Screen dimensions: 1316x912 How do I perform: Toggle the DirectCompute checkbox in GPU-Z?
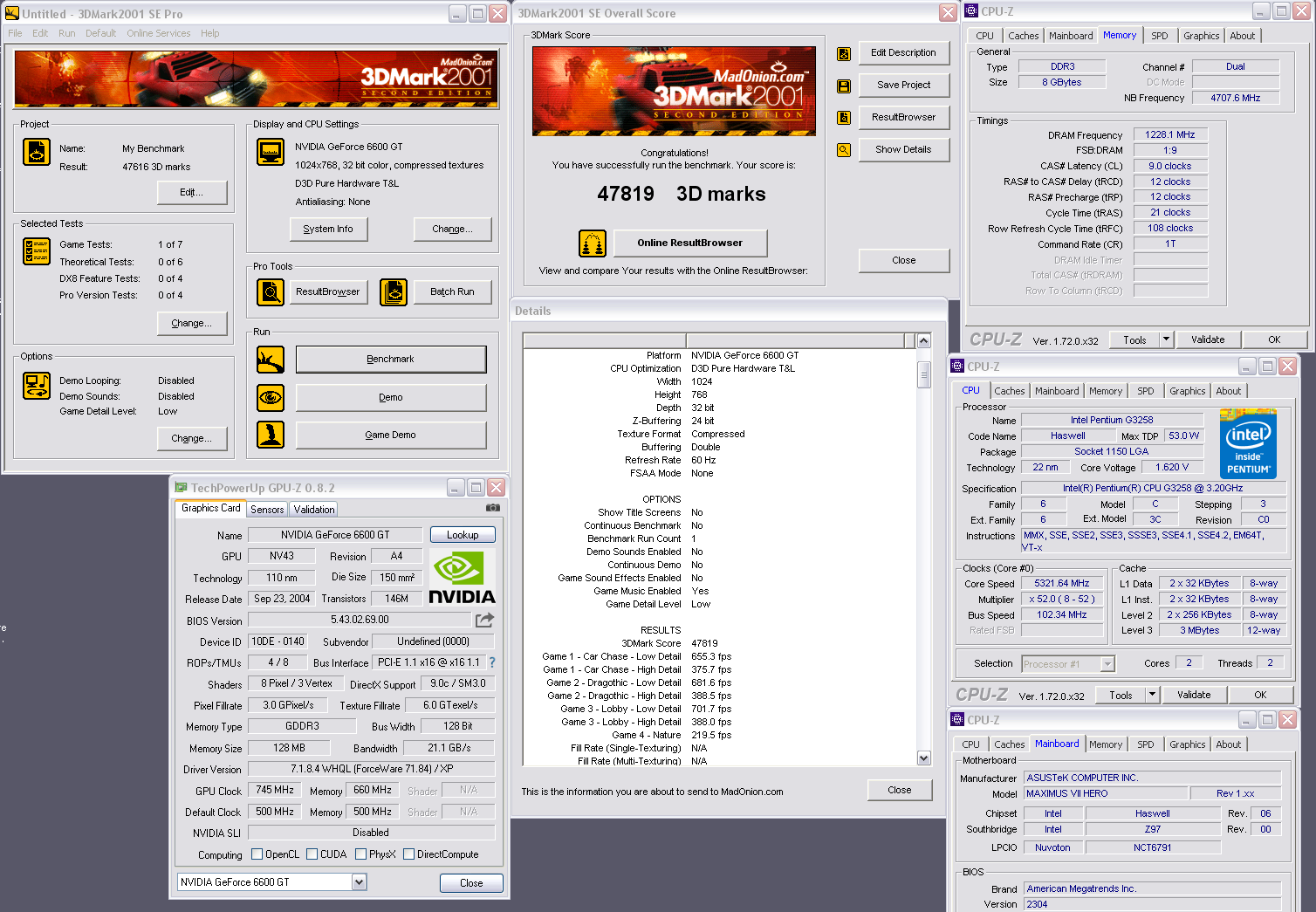tap(408, 854)
